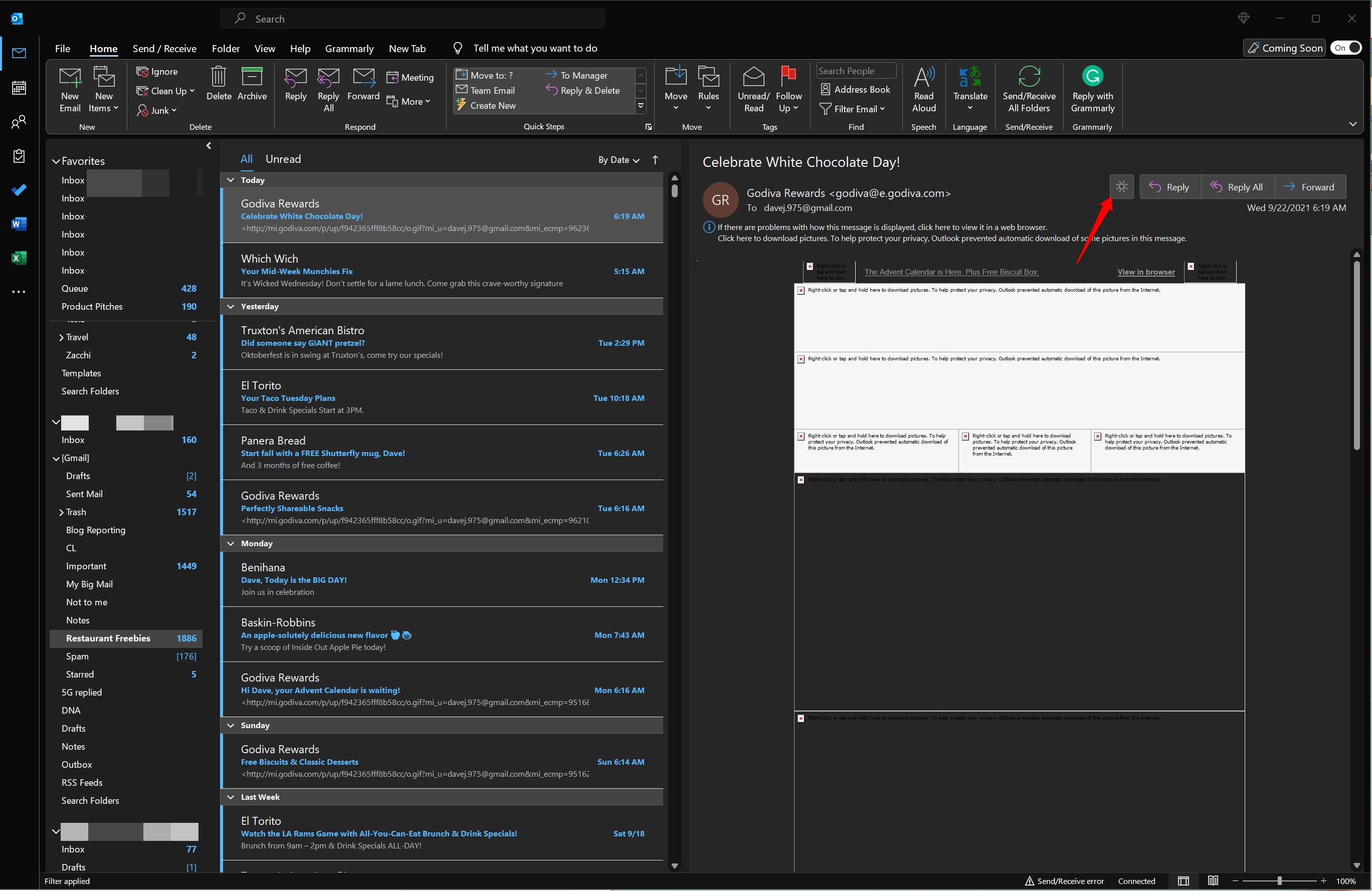Expand the Trash folder in sidebar
This screenshot has height=891, width=1372.
click(x=62, y=511)
